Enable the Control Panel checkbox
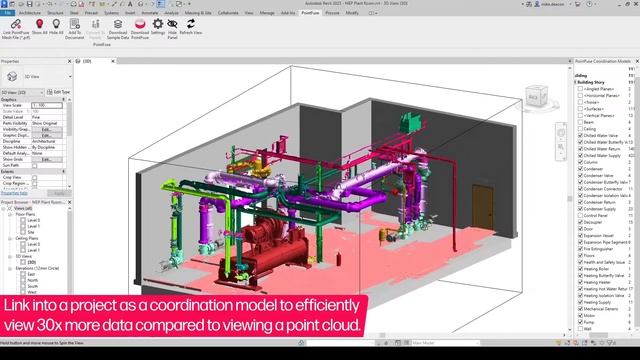 point(580,216)
